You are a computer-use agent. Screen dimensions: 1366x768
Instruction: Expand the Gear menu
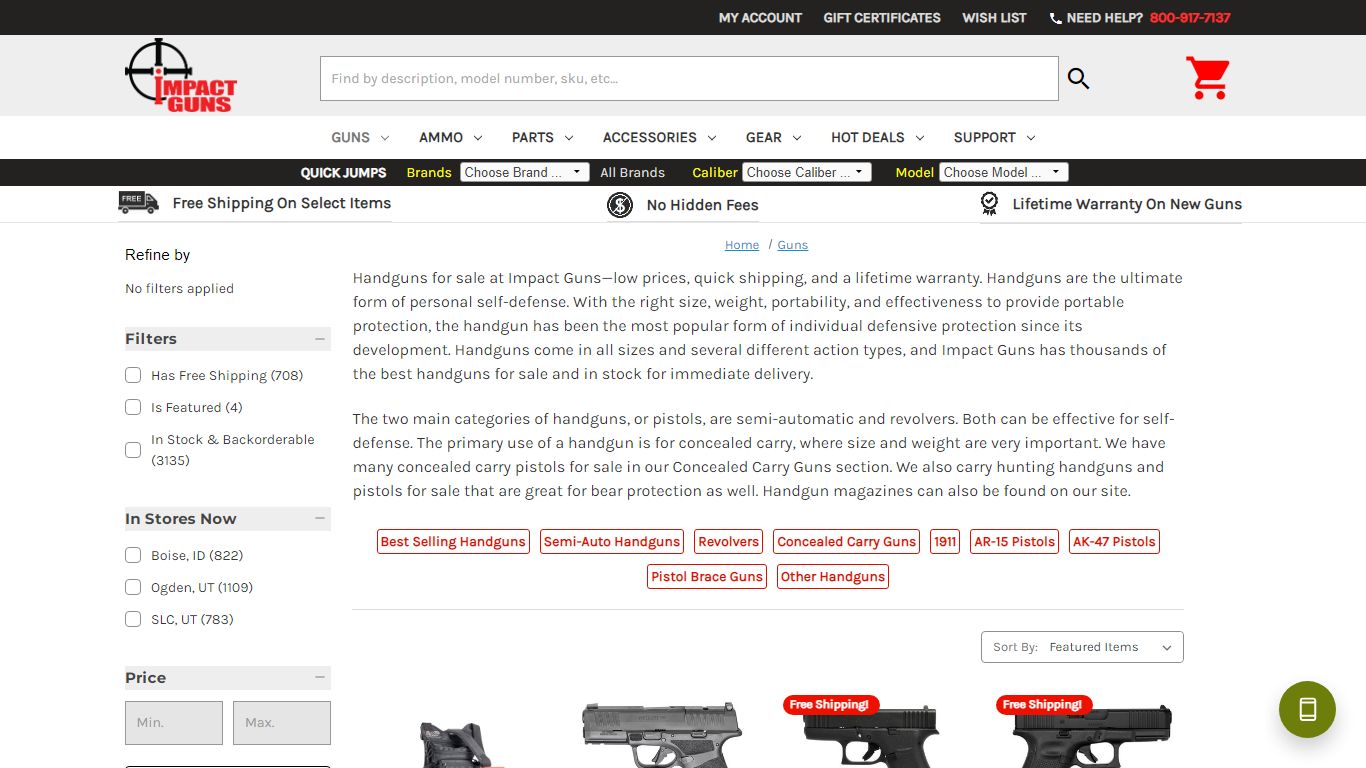click(x=774, y=137)
